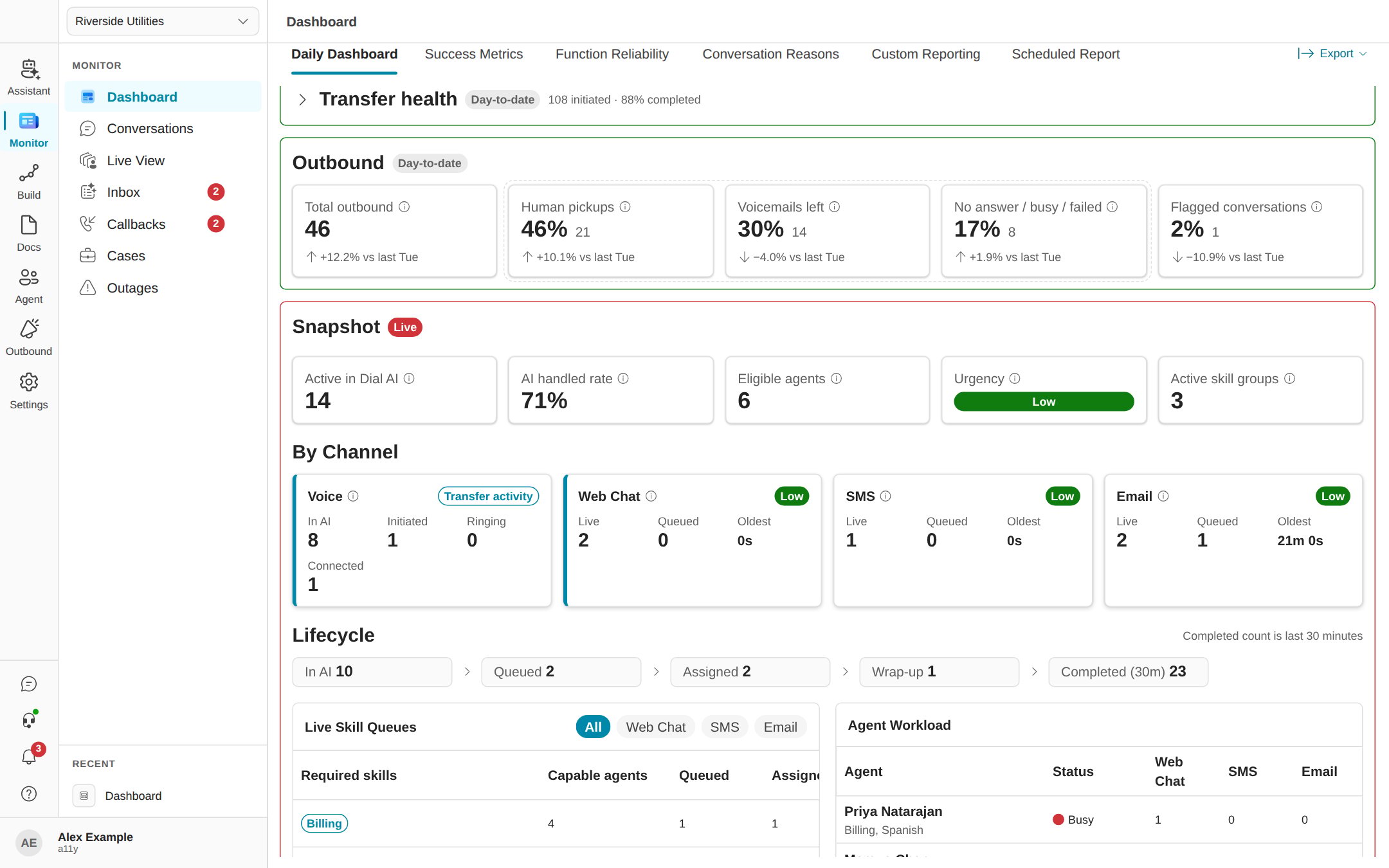
Task: Open the Scheduled Report tab
Action: pyautogui.click(x=1066, y=55)
